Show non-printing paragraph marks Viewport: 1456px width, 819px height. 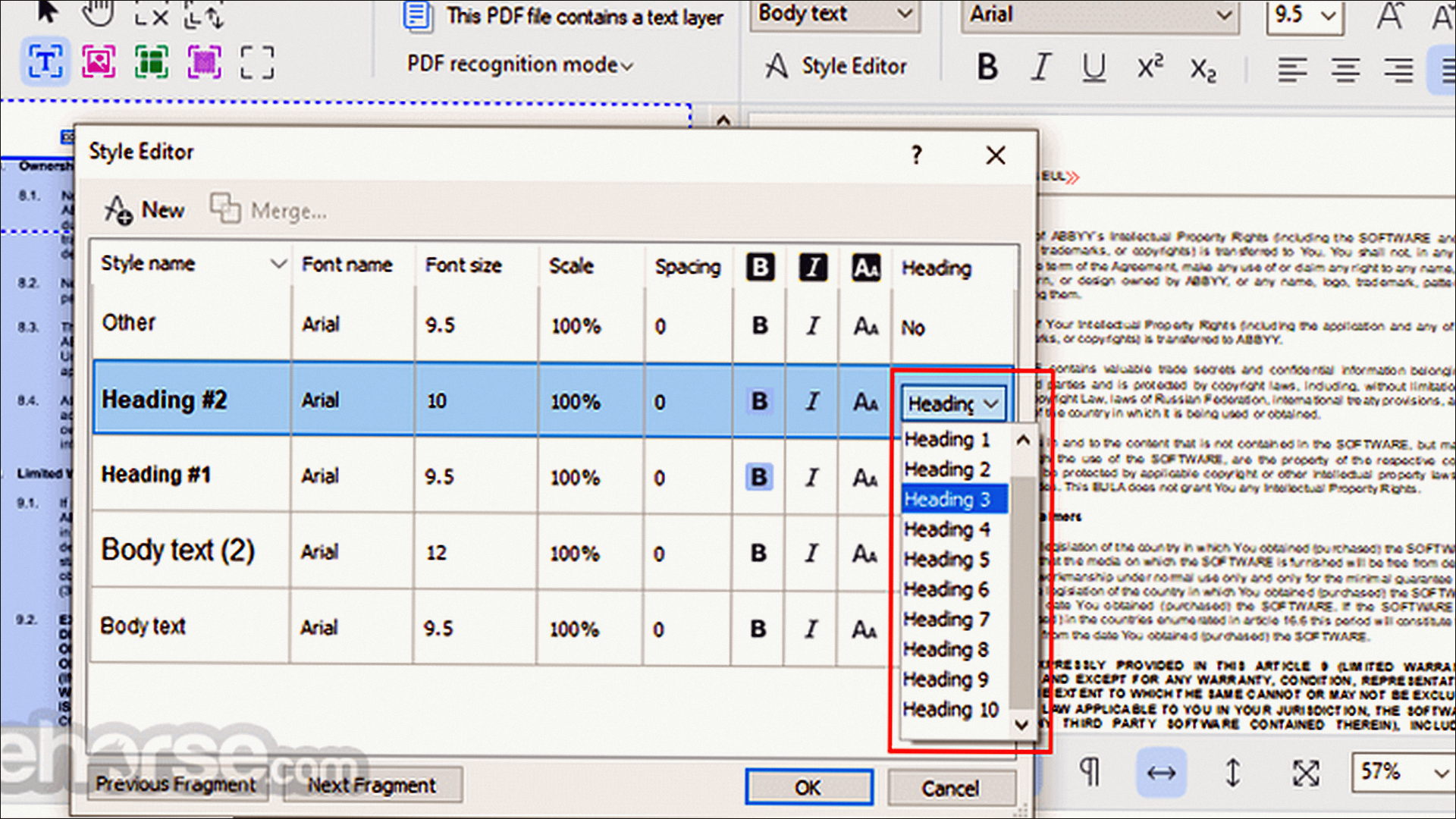click(x=1090, y=772)
